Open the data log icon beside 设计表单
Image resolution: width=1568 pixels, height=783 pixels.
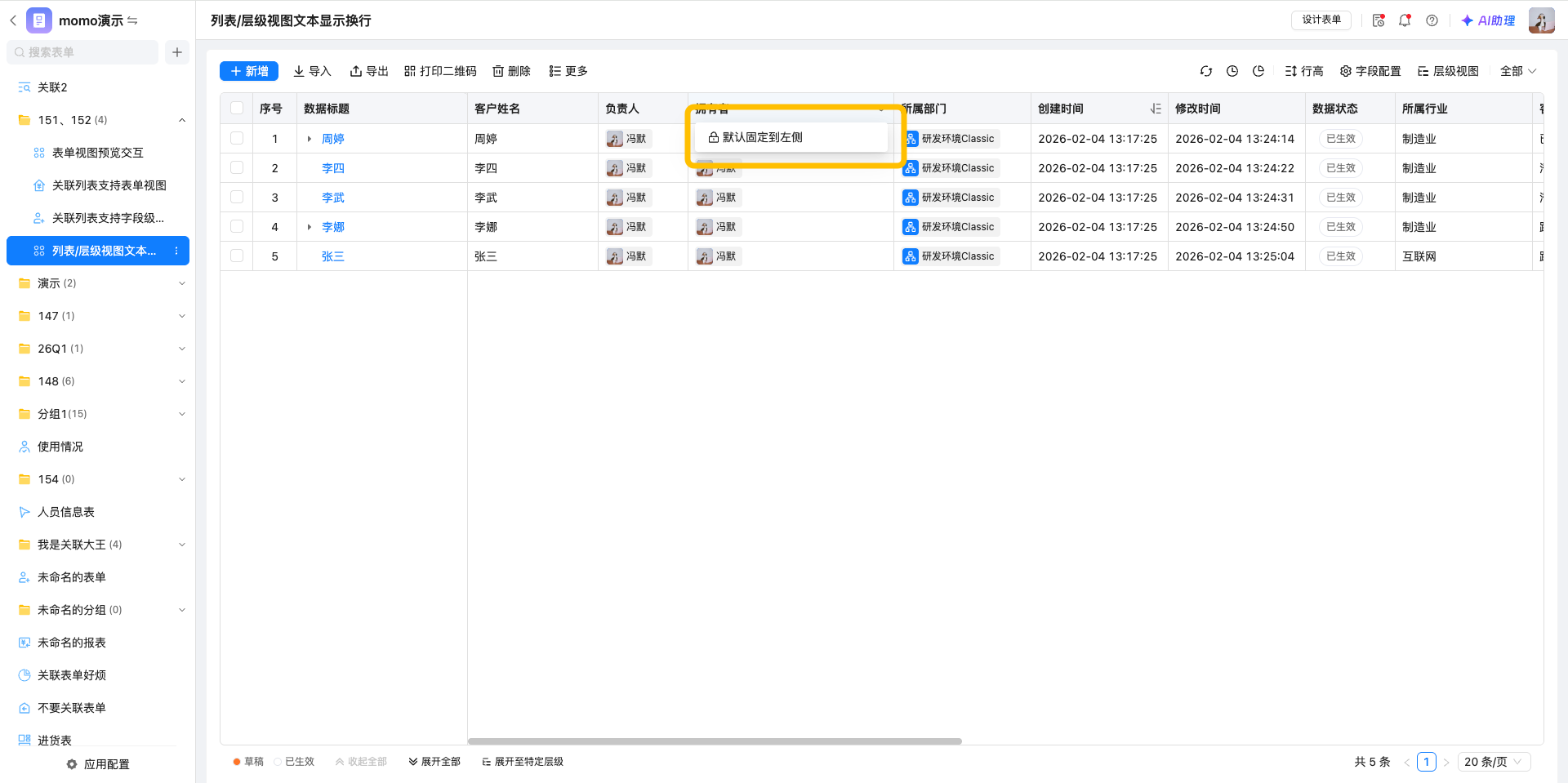(1379, 20)
